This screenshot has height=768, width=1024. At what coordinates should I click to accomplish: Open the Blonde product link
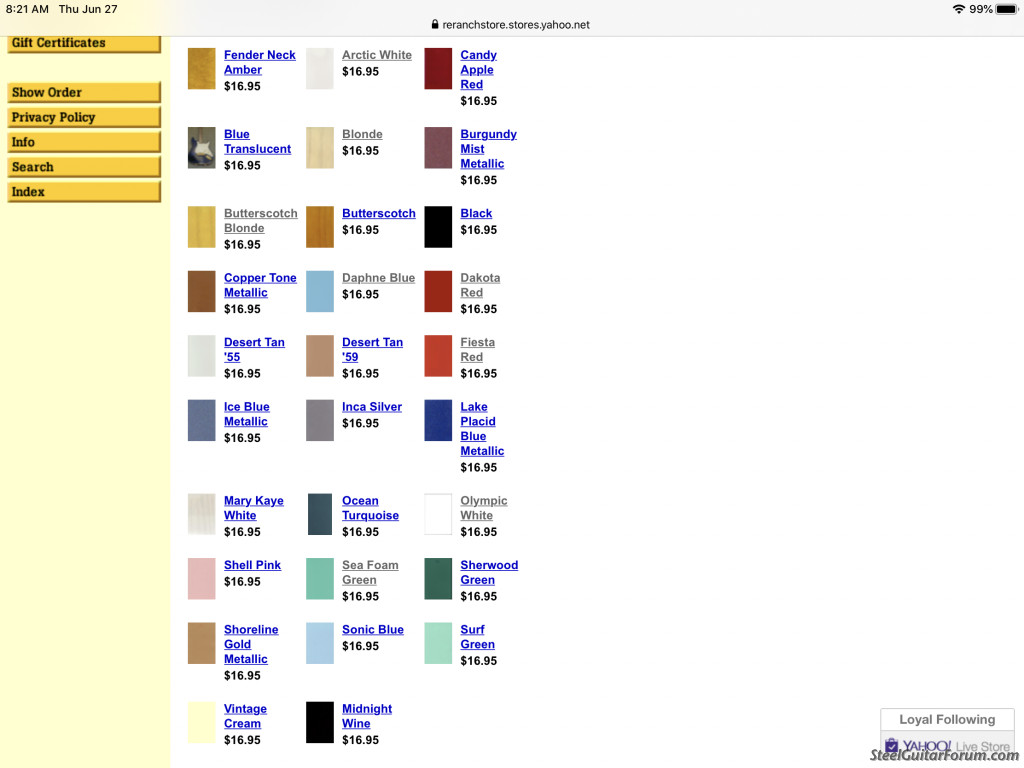(362, 134)
